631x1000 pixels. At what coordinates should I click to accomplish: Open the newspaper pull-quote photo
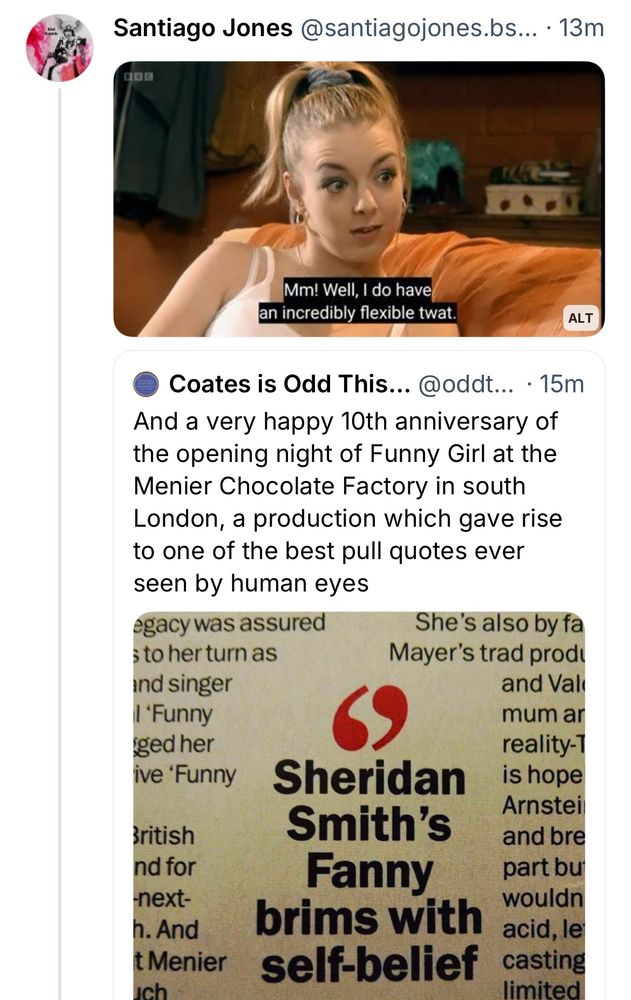360,800
